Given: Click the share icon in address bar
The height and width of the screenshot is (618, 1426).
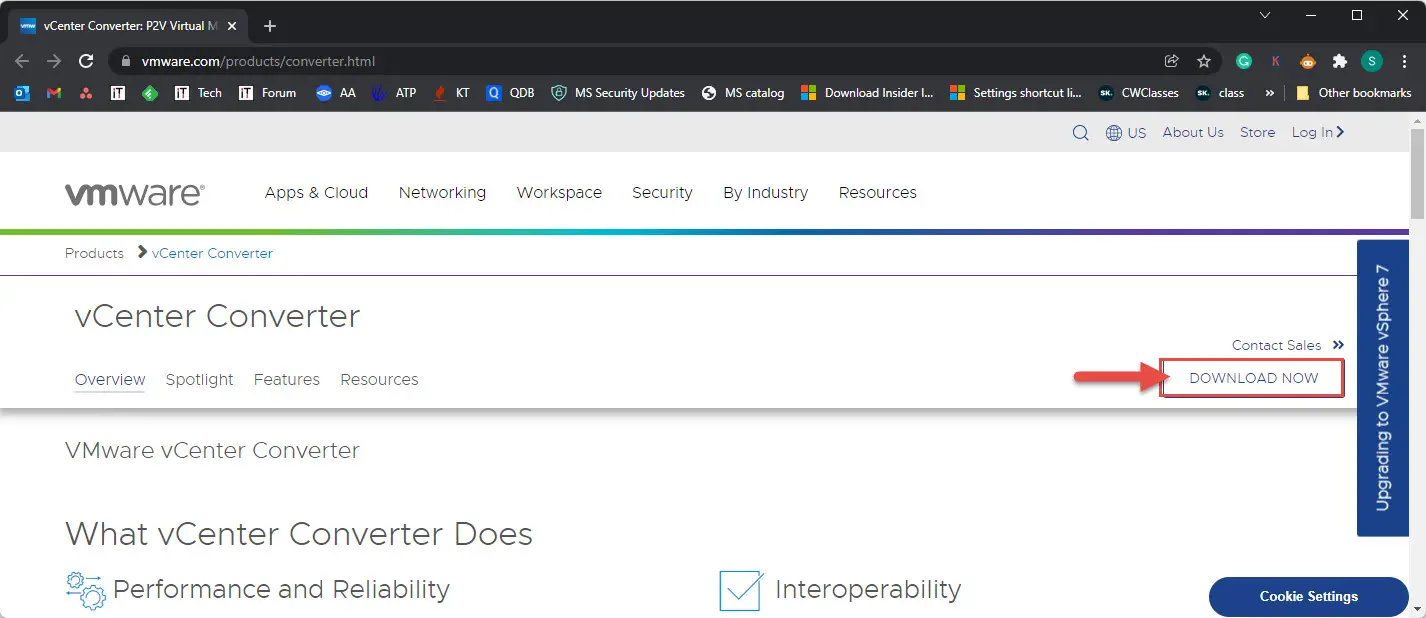Looking at the screenshot, I should click(1172, 61).
